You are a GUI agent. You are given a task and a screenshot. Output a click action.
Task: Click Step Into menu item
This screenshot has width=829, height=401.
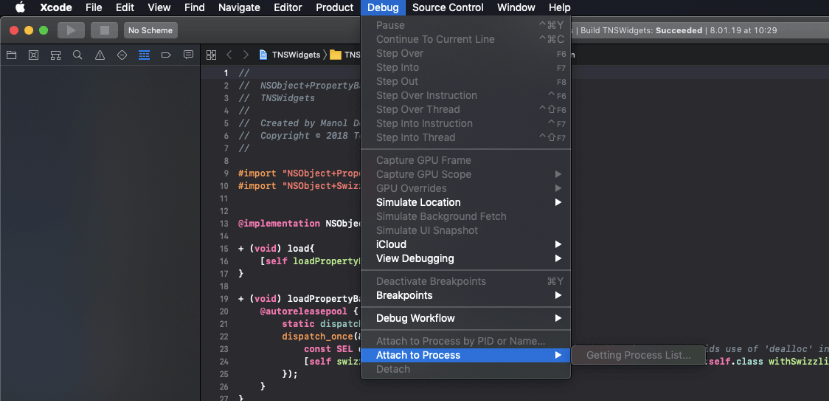465,67
